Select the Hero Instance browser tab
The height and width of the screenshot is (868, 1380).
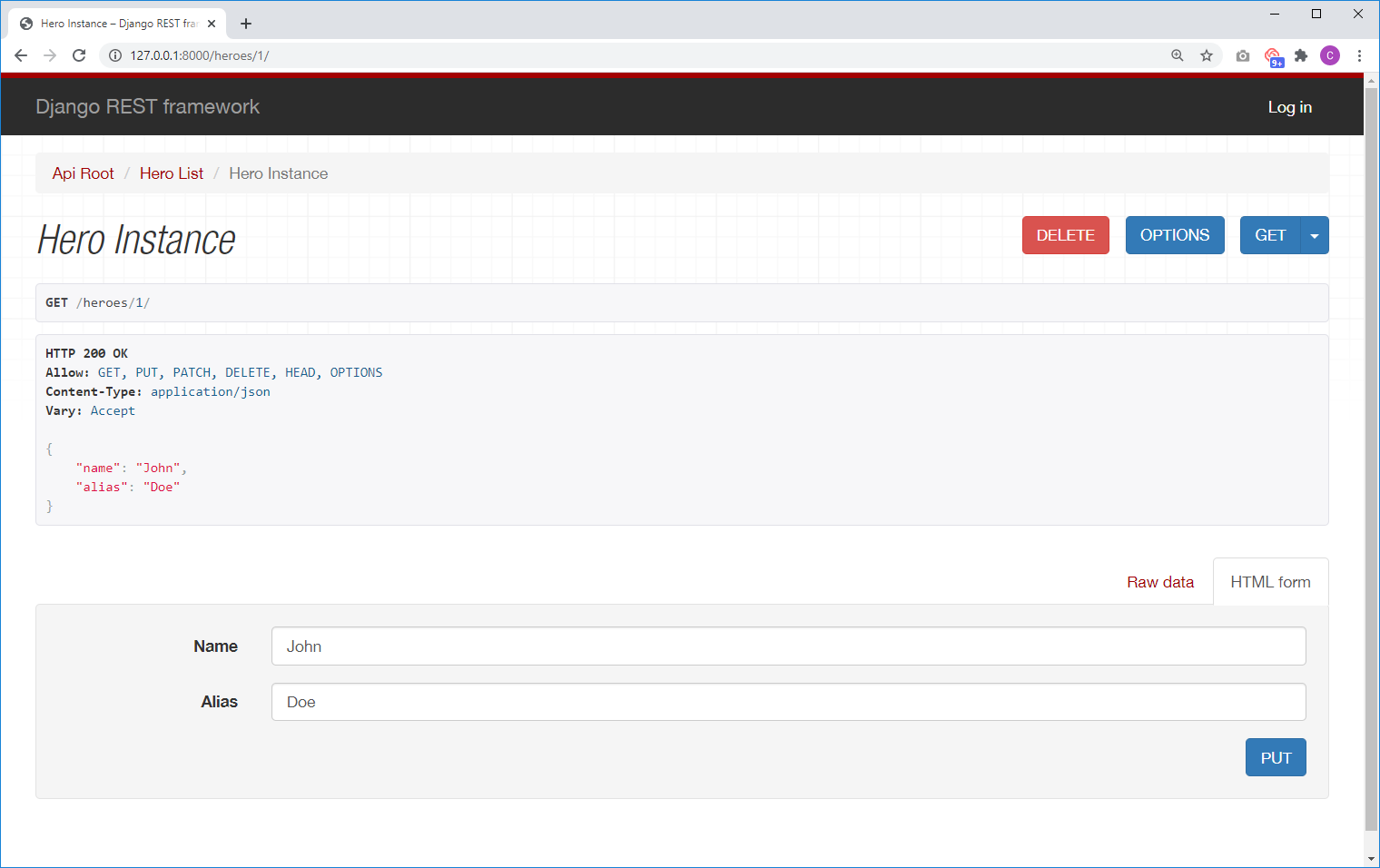pos(118,24)
